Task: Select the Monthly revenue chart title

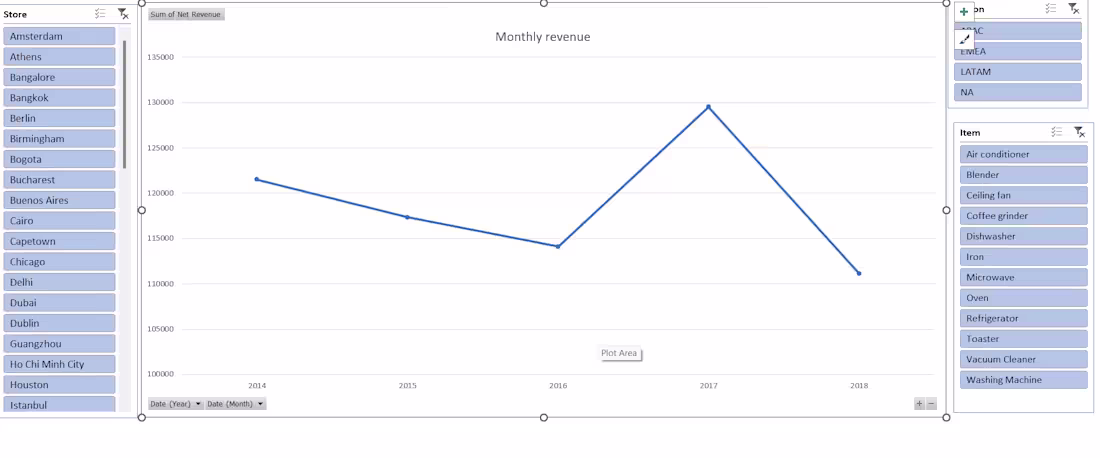Action: 543,37
